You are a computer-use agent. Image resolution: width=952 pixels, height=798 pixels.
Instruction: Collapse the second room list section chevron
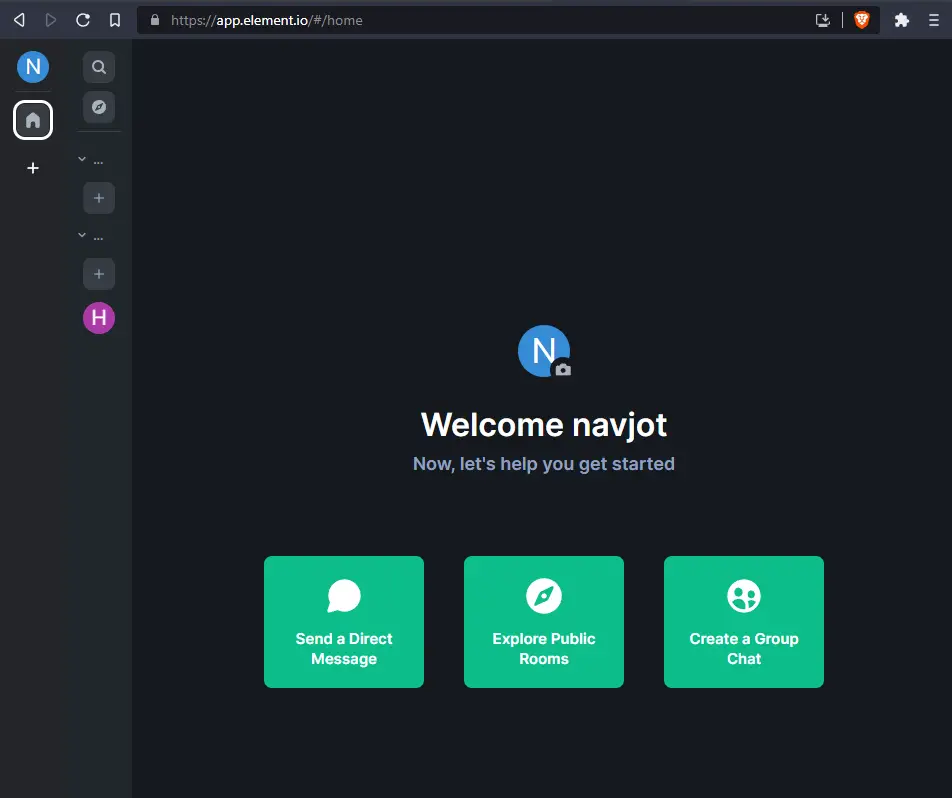(x=82, y=235)
